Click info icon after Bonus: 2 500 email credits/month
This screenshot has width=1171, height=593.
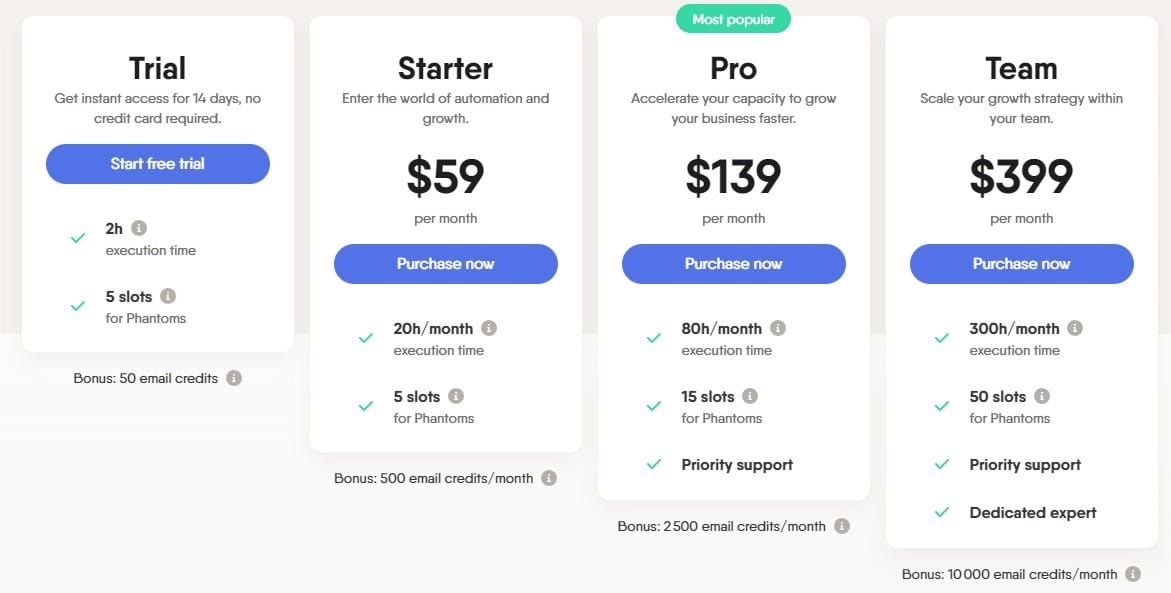point(842,526)
